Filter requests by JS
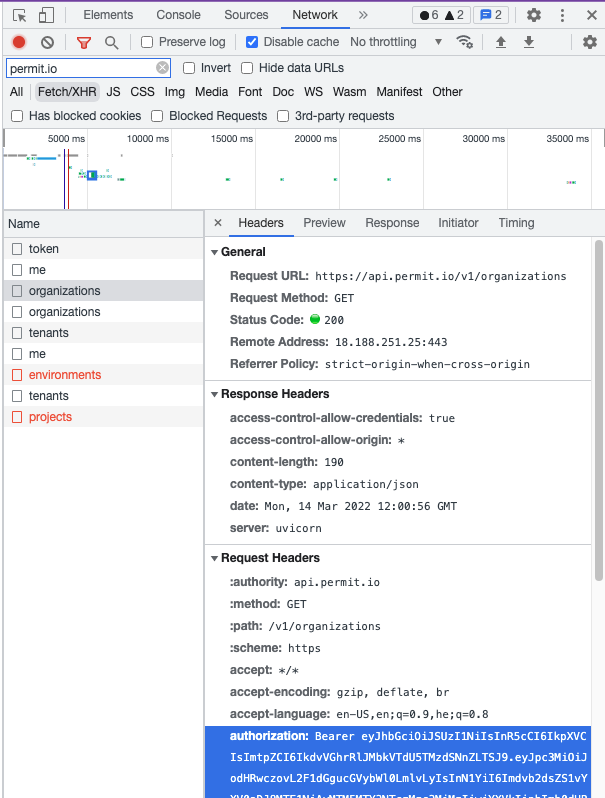Viewport: 605px width, 798px height. (113, 92)
